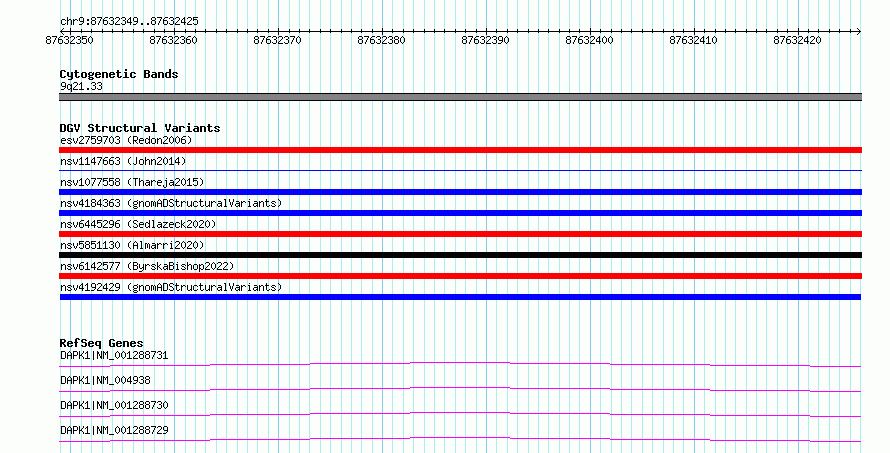The height and width of the screenshot is (453, 890).
Task: Click ruler position 87632410
Action: click(x=693, y=40)
